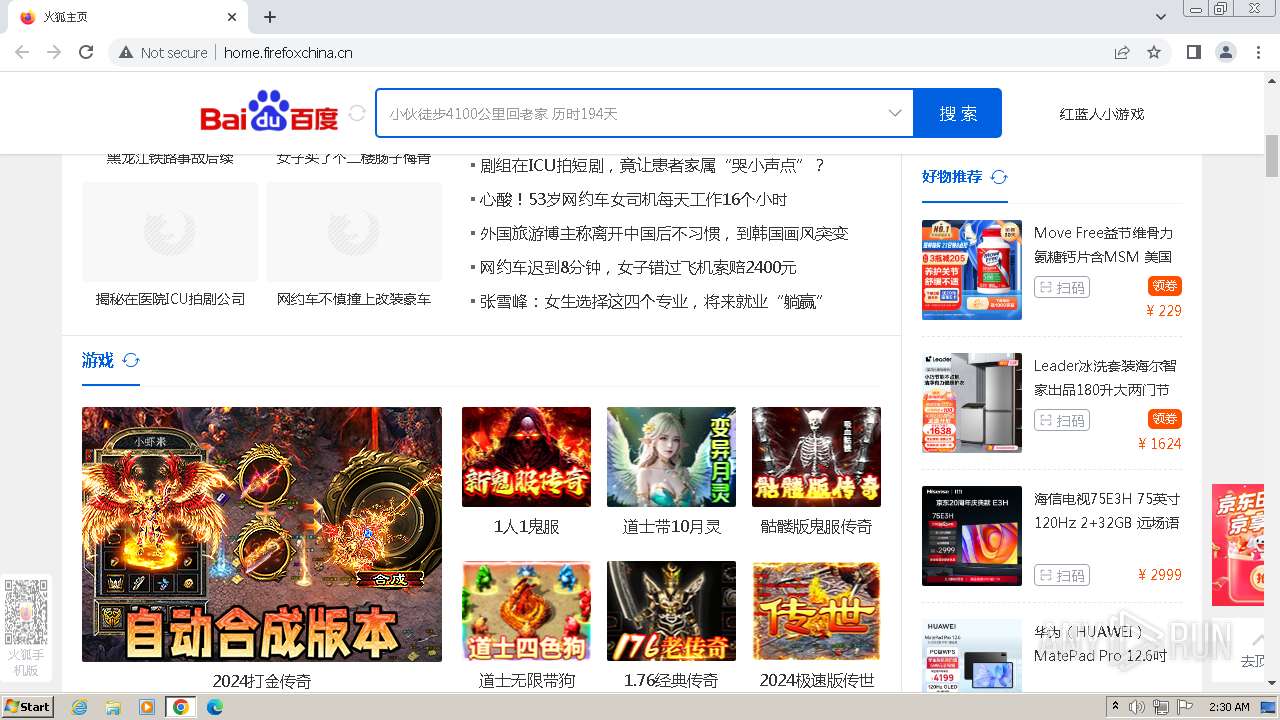Select the 游戏 section tab

click(x=98, y=360)
